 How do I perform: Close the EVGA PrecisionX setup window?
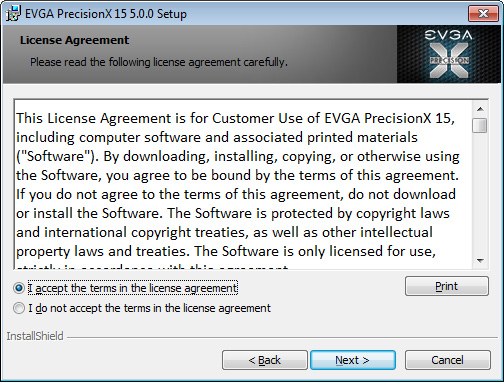point(483,14)
